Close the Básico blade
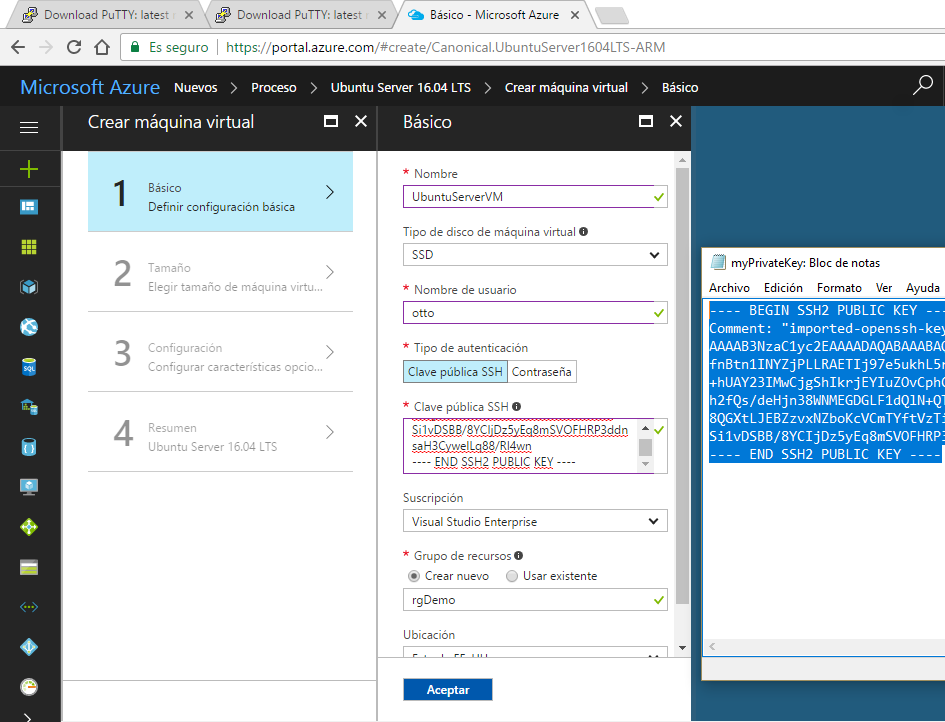This screenshot has width=945, height=722. 676,122
